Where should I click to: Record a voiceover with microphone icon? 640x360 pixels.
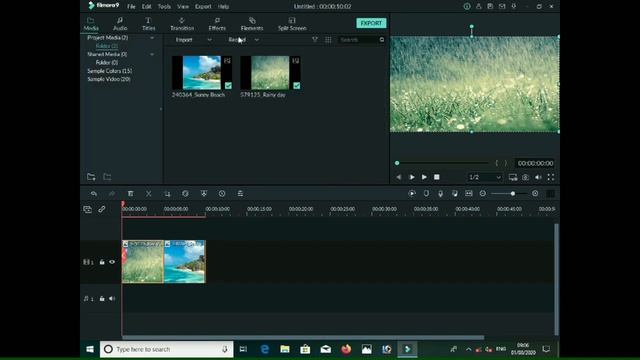tap(440, 193)
